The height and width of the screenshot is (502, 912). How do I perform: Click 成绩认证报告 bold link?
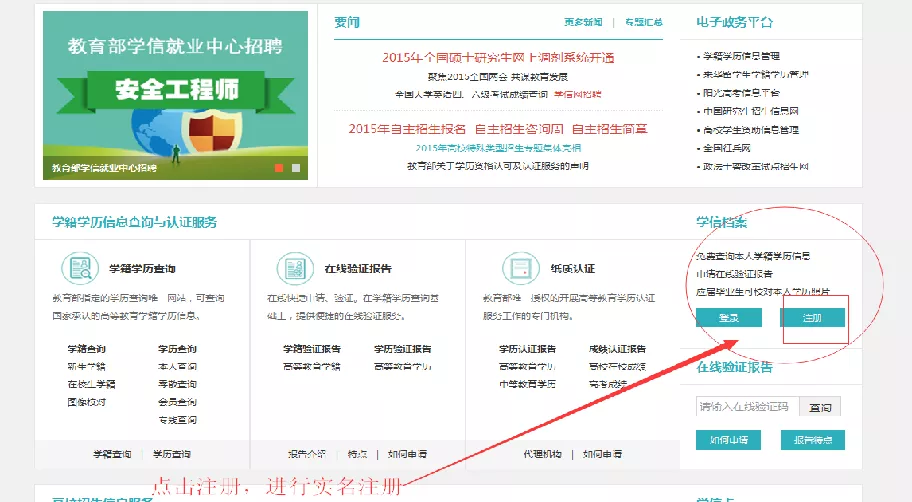tap(618, 349)
